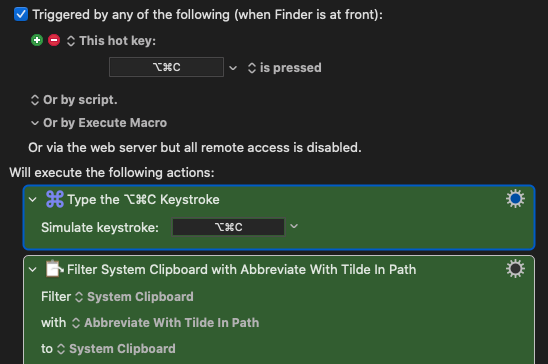Screen dimensions: 548x364
Task: Collapse the Type Keystroke action
Action: point(33,200)
